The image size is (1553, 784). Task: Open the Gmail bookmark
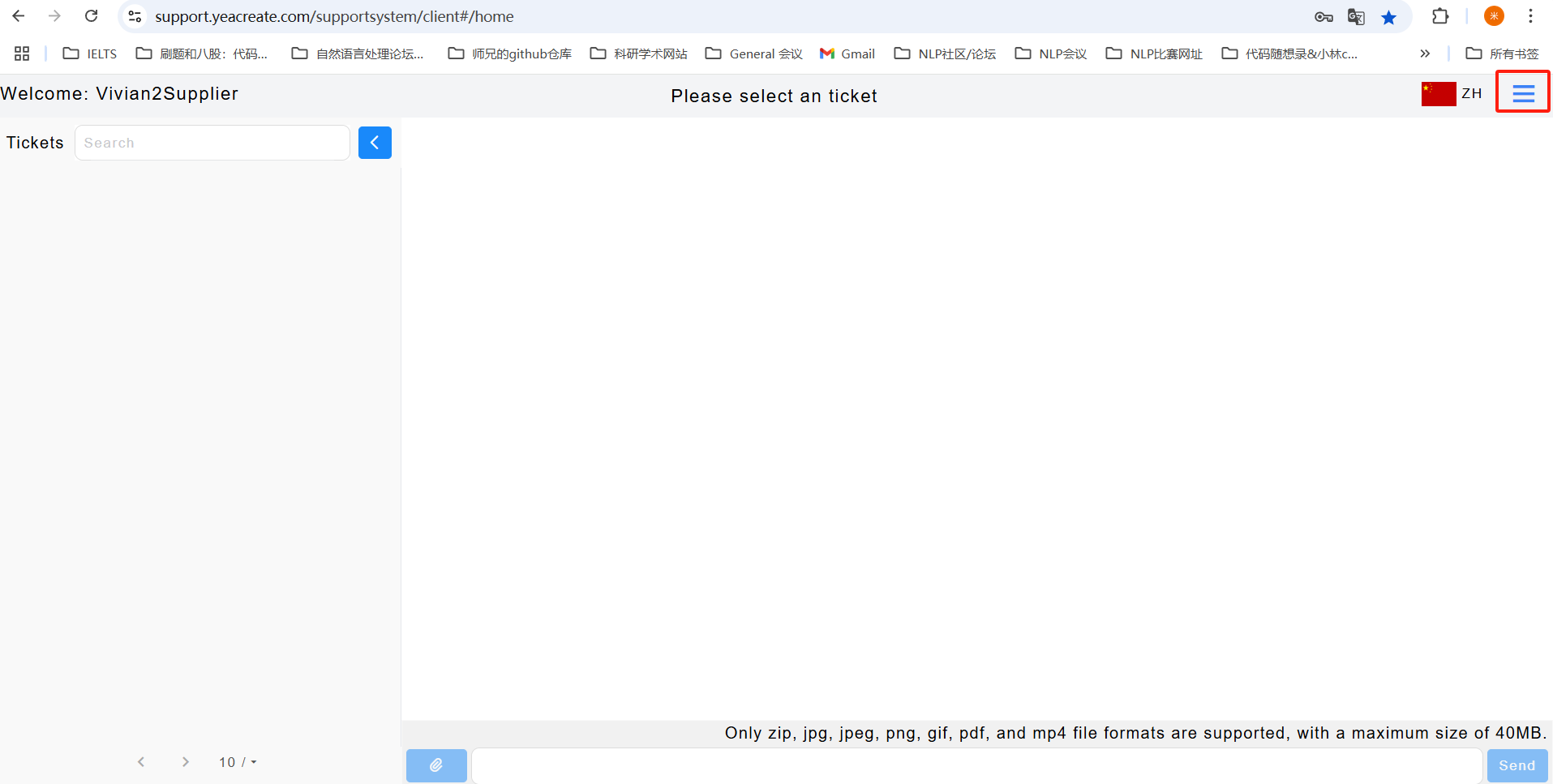[x=847, y=54]
